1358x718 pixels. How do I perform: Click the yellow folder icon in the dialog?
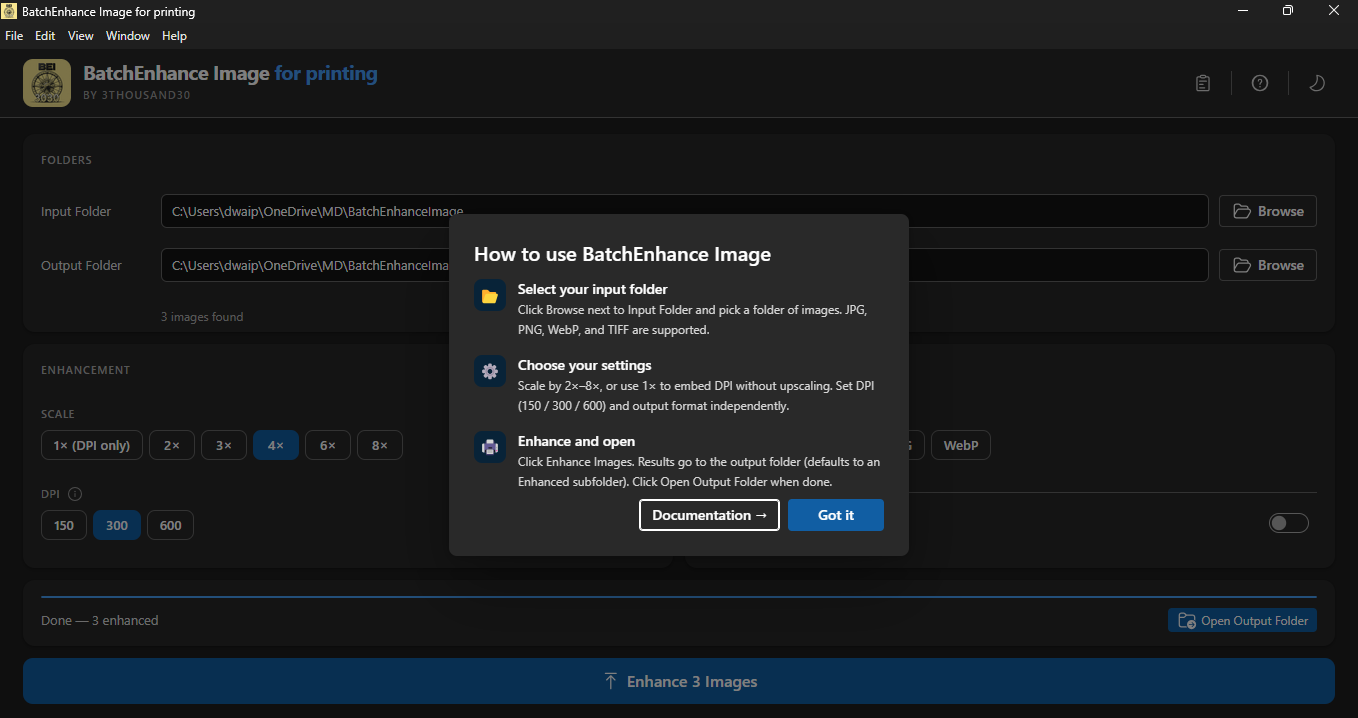pyautogui.click(x=490, y=296)
